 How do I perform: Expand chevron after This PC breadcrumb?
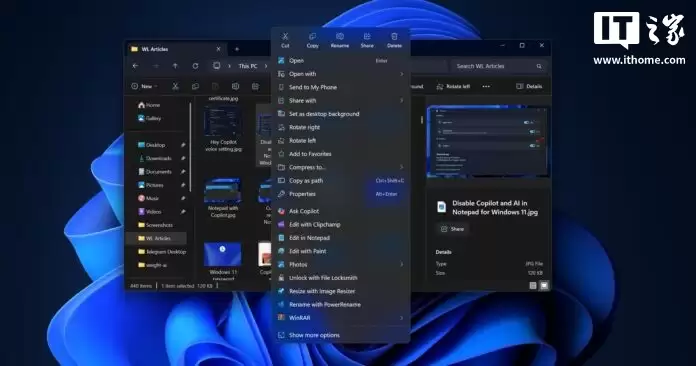pyautogui.click(x=266, y=66)
